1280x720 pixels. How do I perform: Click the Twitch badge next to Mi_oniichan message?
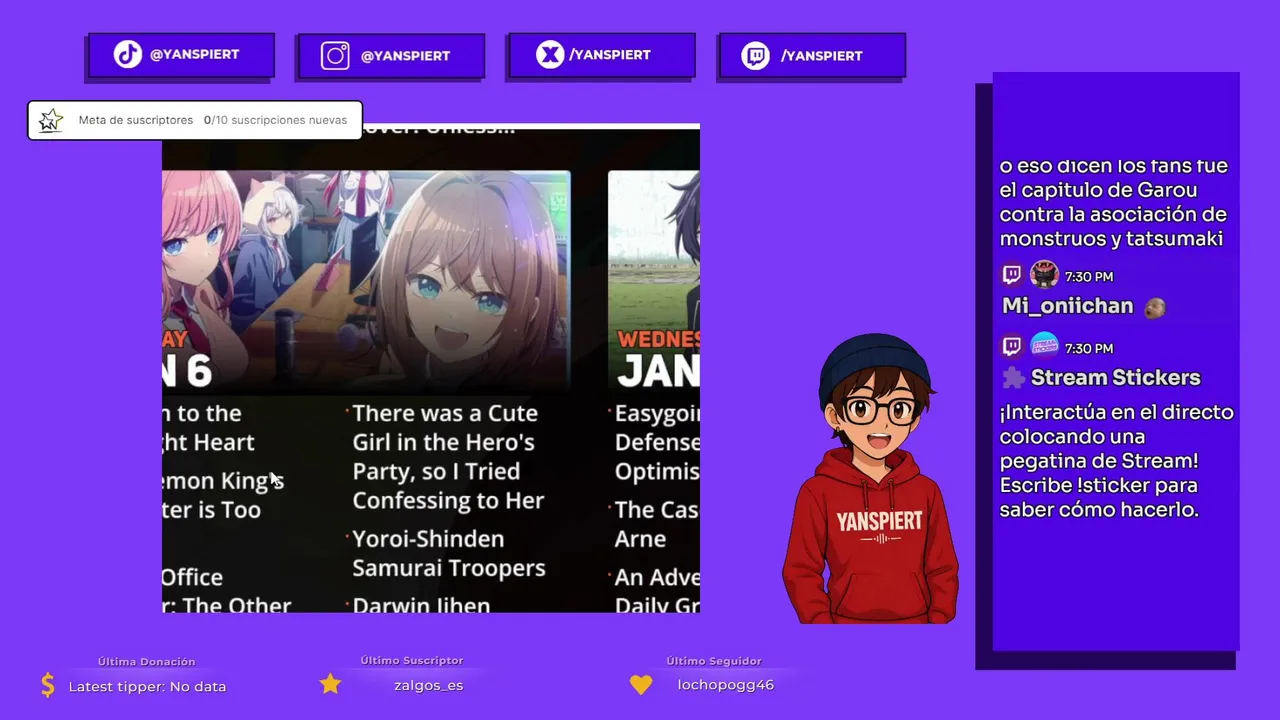coord(1012,275)
